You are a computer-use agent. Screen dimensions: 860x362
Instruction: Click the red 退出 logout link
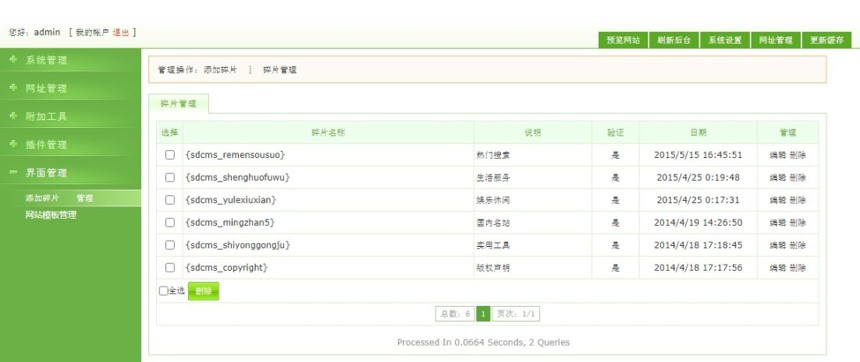coord(121,32)
